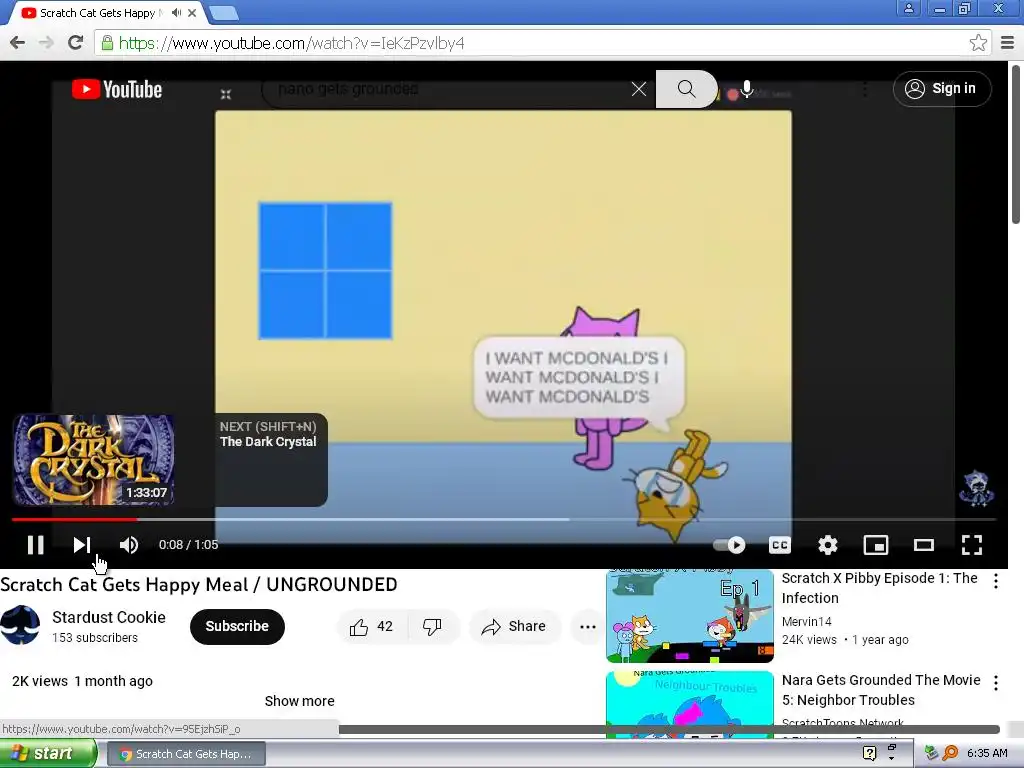Viewport: 1024px width, 768px height.
Task: Pause the video playback
Action: click(36, 545)
